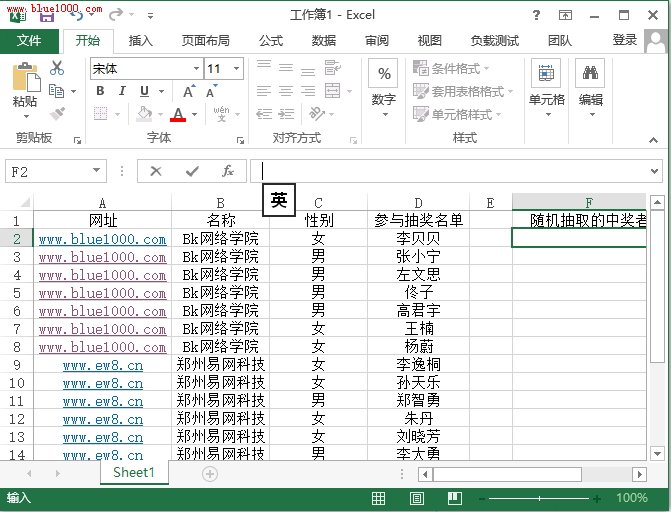Increase font size with large A

point(189,91)
